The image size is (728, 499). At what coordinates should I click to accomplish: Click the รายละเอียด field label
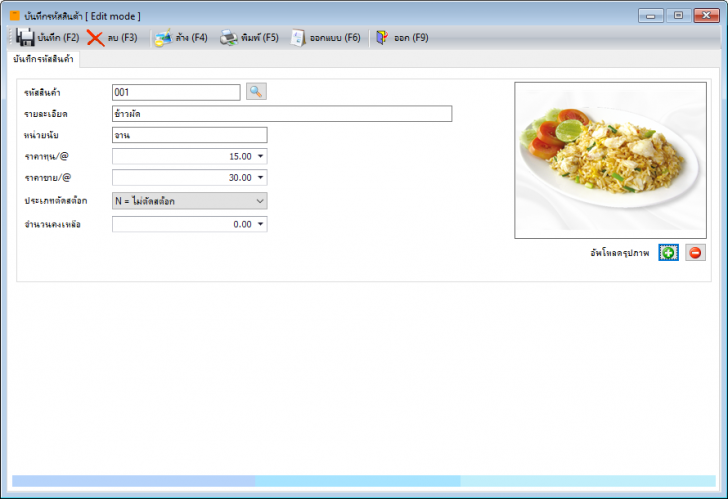[46, 114]
